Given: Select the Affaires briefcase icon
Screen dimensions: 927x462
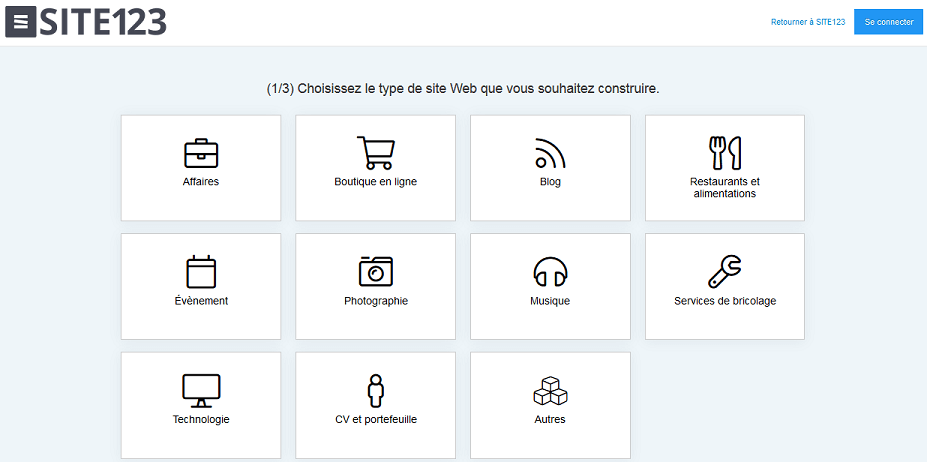Looking at the screenshot, I should (x=201, y=153).
